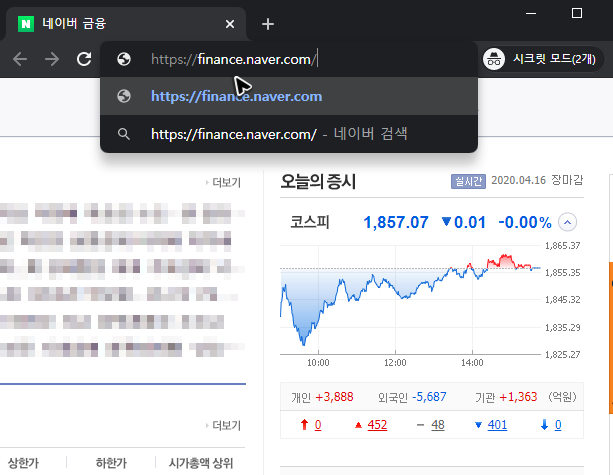613x475 pixels.
Task: Go back with the browser back arrow
Action: 20,59
